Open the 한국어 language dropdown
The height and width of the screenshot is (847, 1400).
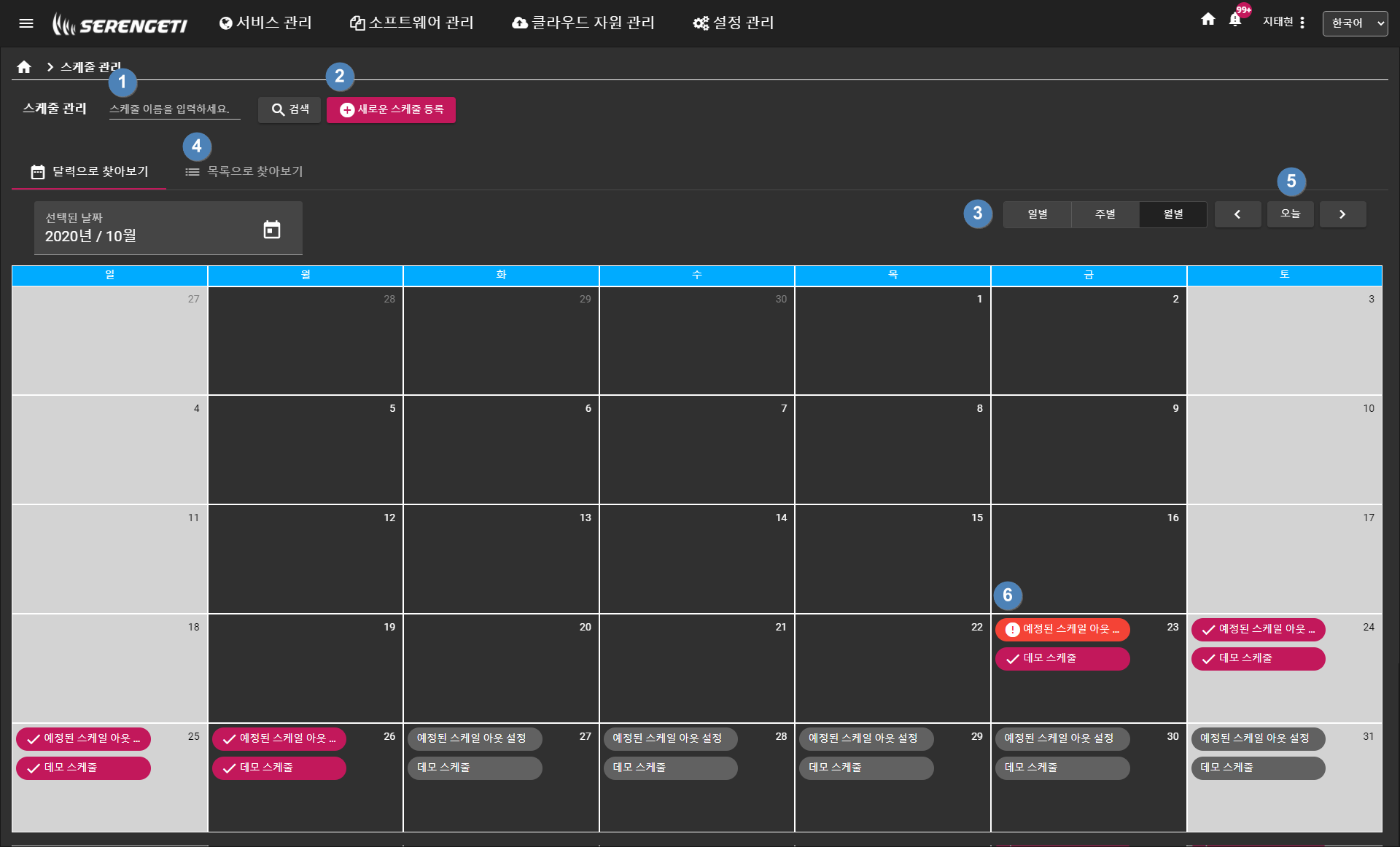(x=1355, y=23)
